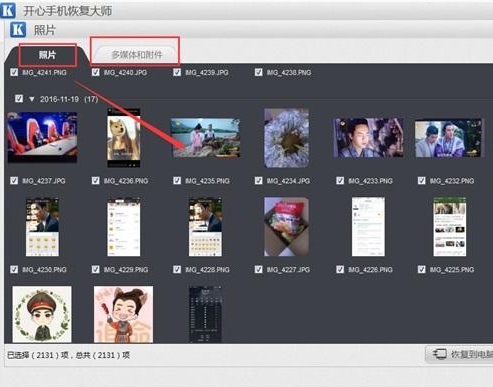Image resolution: width=493 pixels, height=387 pixels.
Task: Open thumbnail above IMG_4228.PNG
Action: [x=205, y=227]
